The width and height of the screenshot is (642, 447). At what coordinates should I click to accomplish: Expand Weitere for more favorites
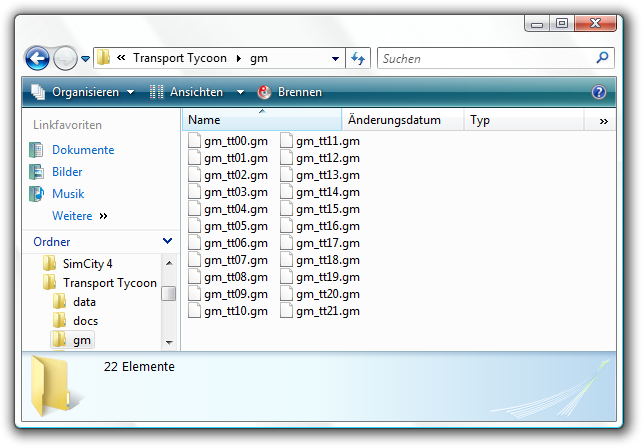(79, 216)
